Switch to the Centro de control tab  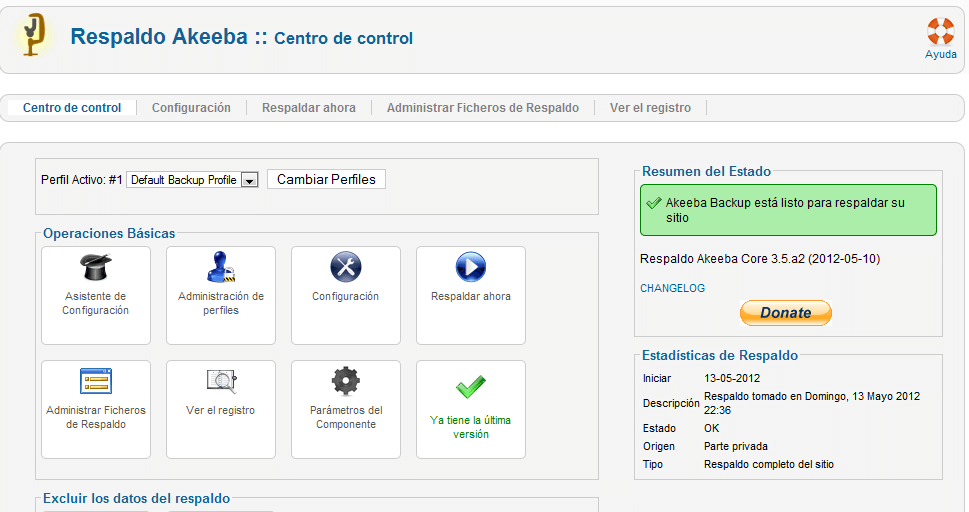tap(72, 108)
